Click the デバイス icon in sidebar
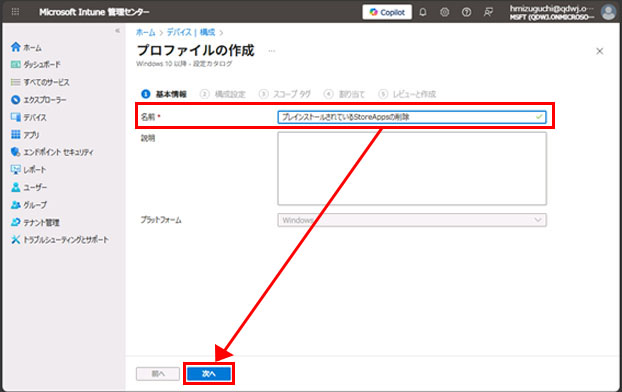The image size is (622, 392). (x=15, y=117)
